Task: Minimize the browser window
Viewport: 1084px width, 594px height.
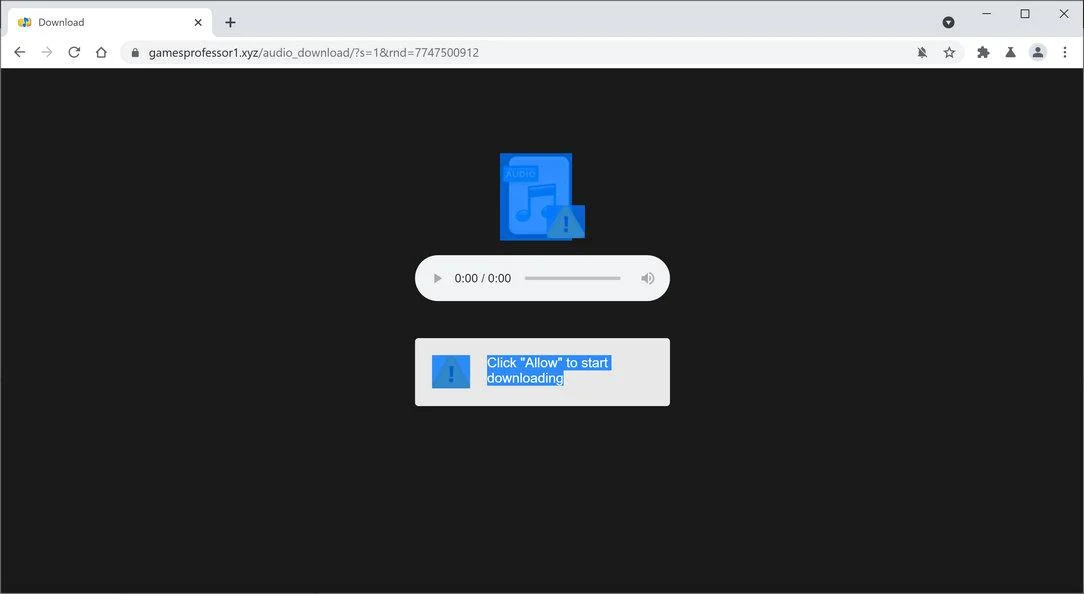Action: [987, 14]
